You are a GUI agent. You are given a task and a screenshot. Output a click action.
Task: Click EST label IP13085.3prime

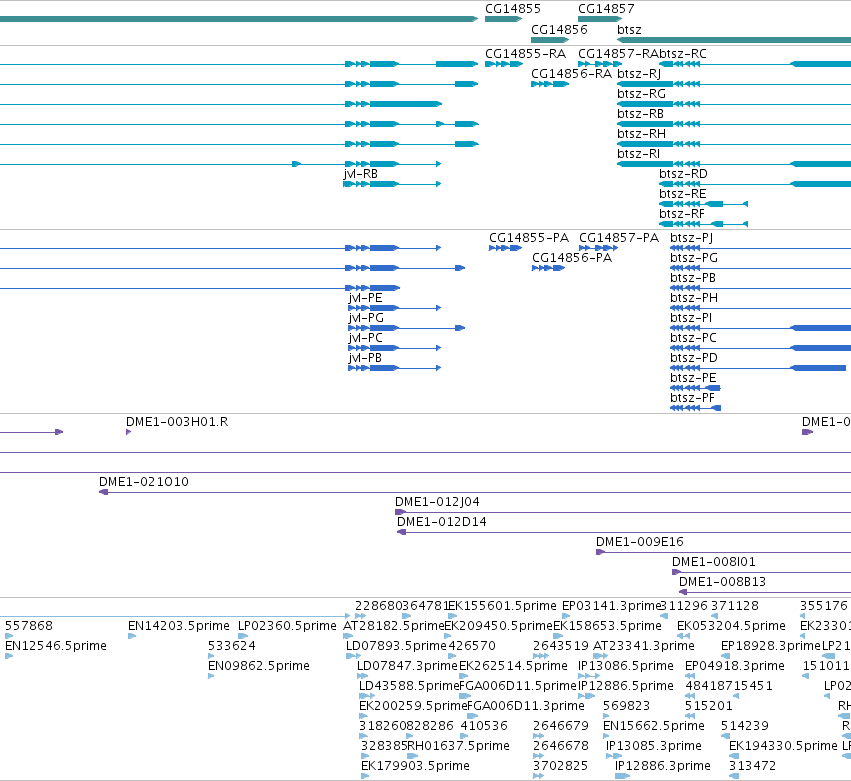tap(654, 747)
